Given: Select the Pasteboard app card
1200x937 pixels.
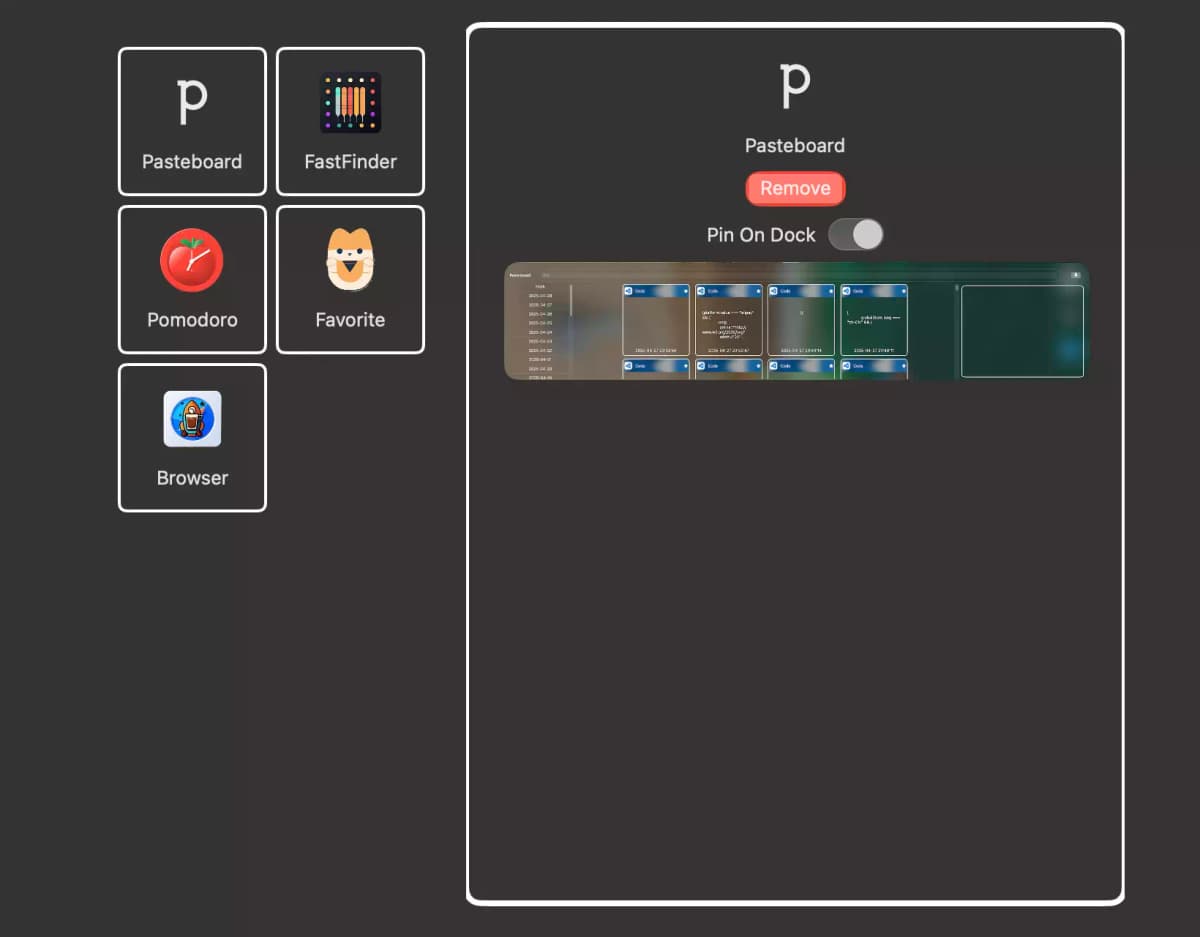Looking at the screenshot, I should pos(192,121).
